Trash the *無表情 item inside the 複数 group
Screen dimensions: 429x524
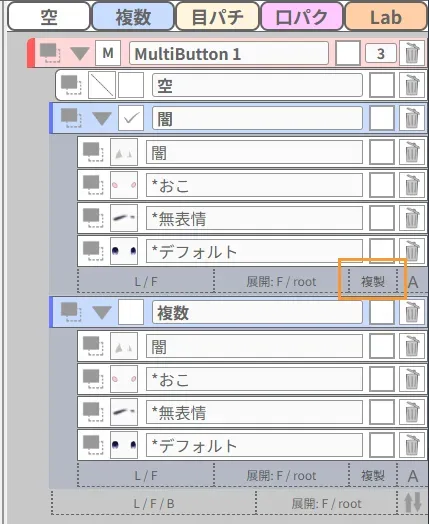click(x=412, y=412)
